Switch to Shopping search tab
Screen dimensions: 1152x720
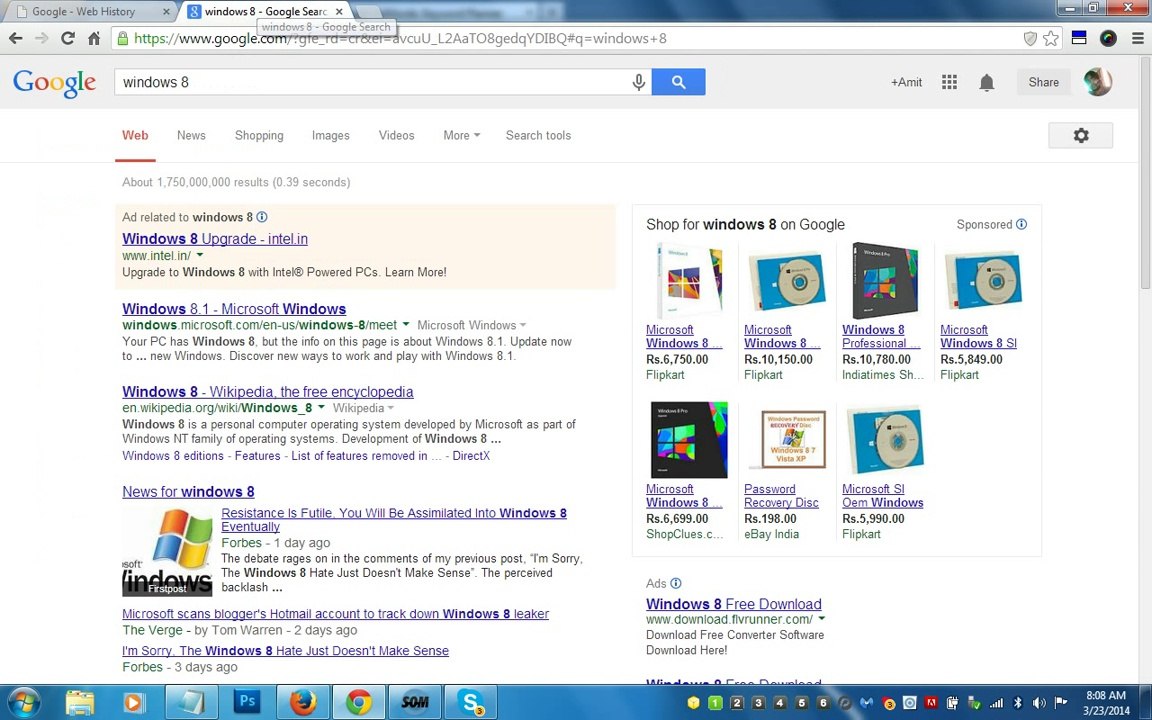[x=259, y=135]
